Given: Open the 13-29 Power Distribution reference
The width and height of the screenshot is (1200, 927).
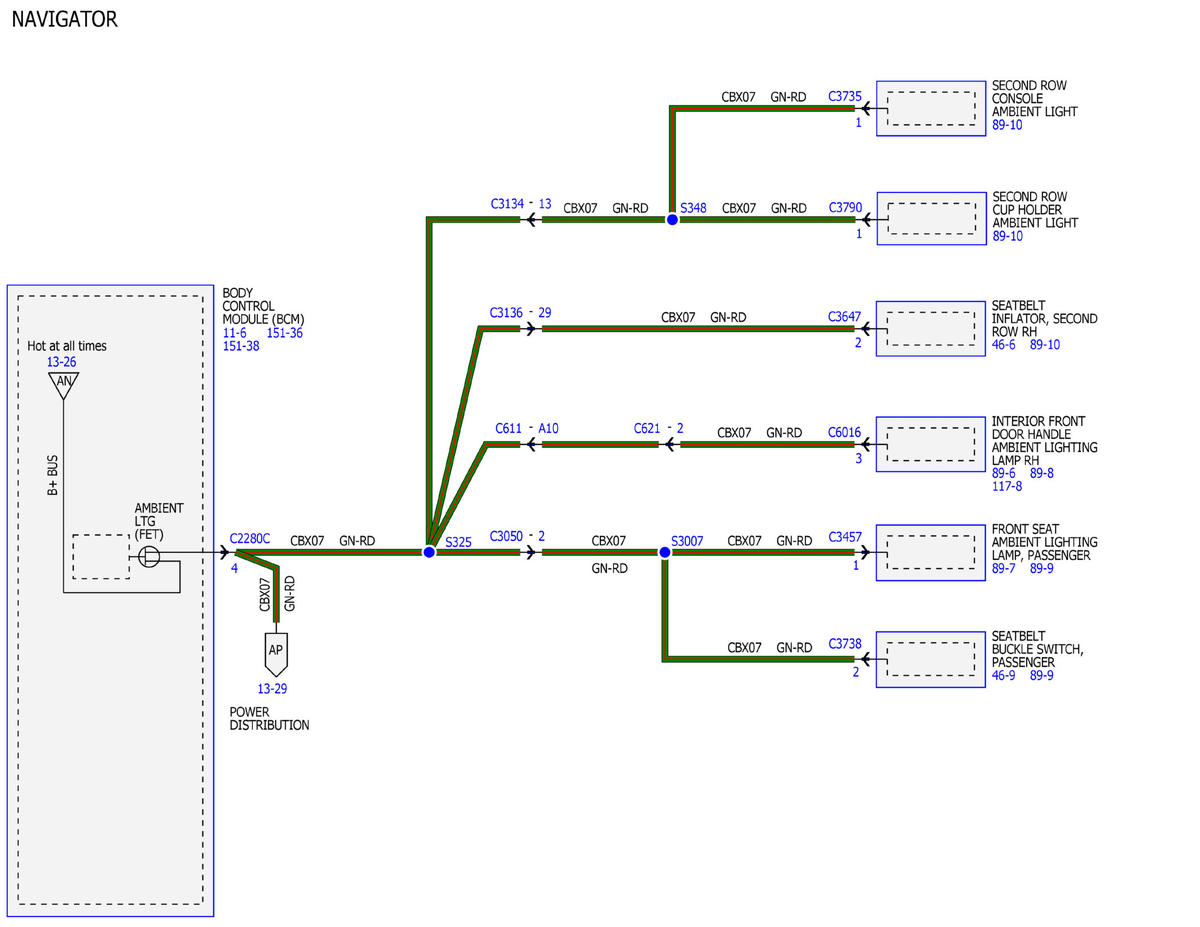Looking at the screenshot, I should tap(273, 689).
